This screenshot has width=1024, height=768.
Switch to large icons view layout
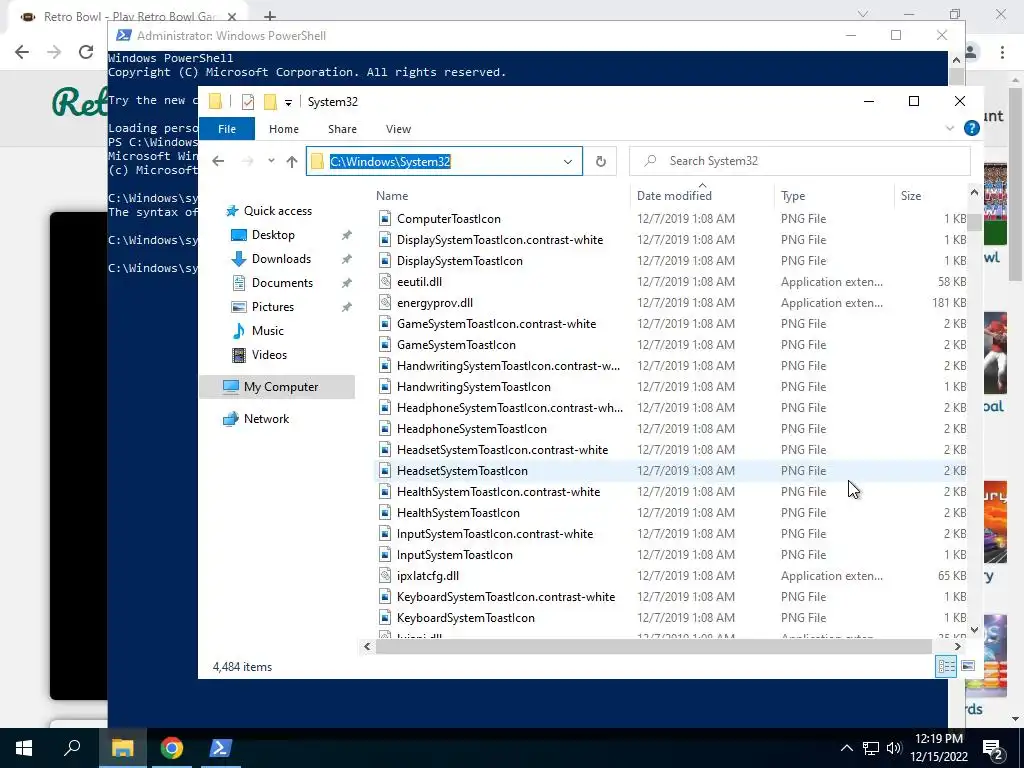968,666
